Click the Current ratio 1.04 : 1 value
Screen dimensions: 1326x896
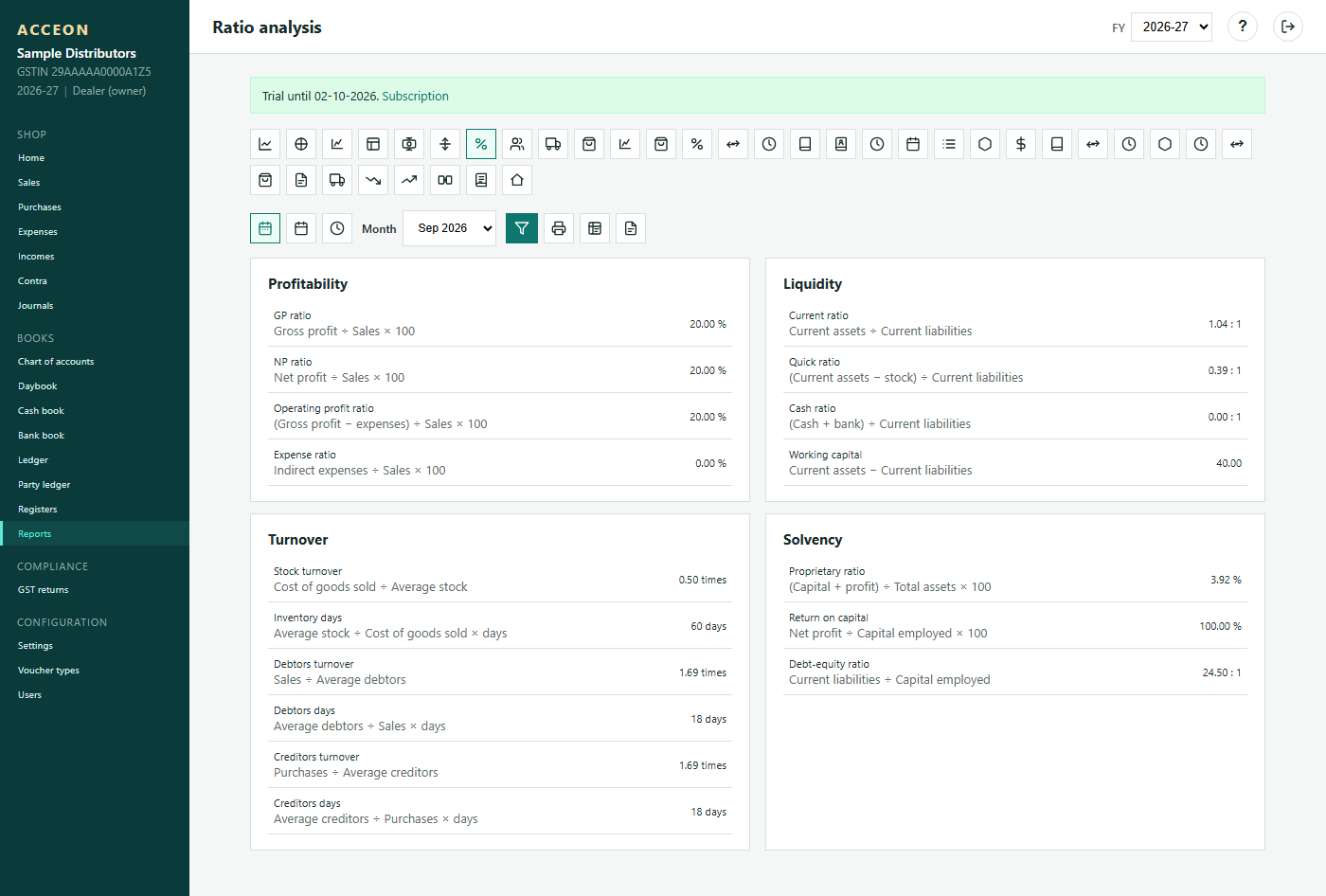point(1225,324)
